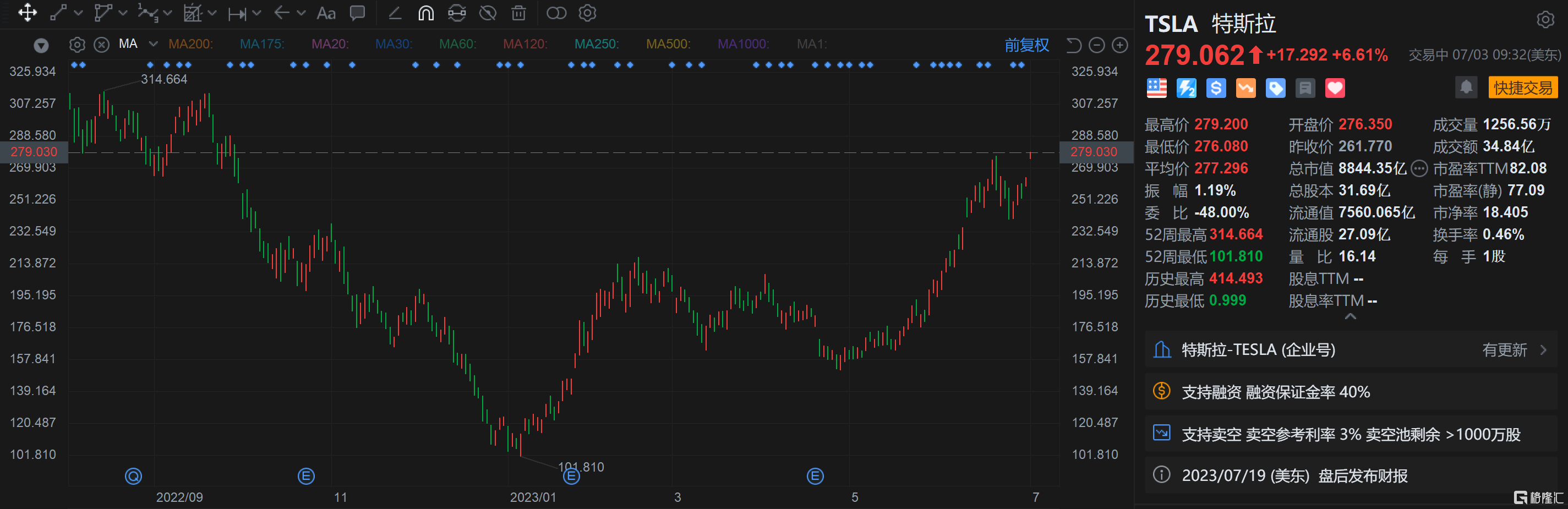Select the range measure tool
The height and width of the screenshot is (509, 1568).
(237, 13)
